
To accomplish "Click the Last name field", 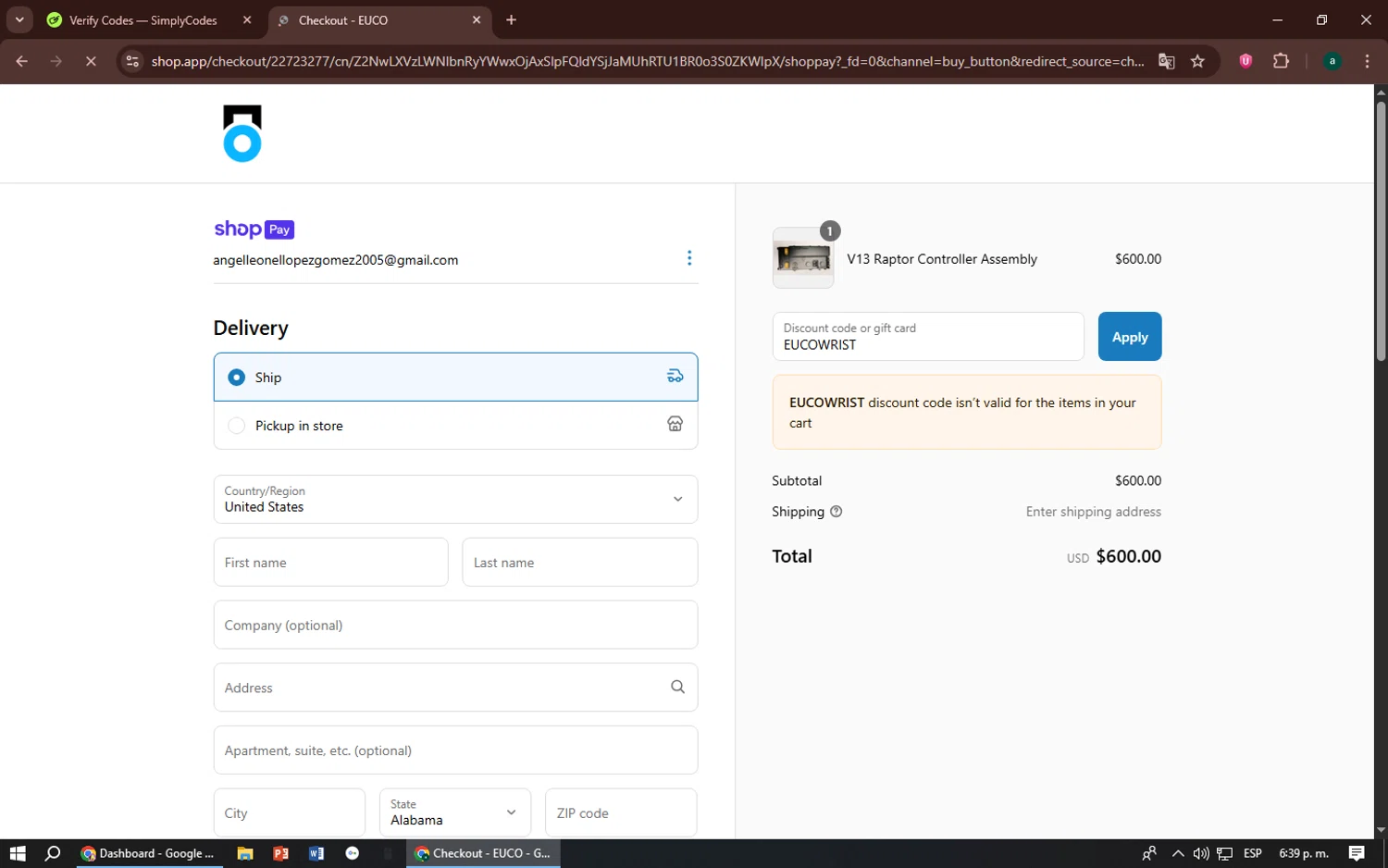I will [x=579, y=562].
